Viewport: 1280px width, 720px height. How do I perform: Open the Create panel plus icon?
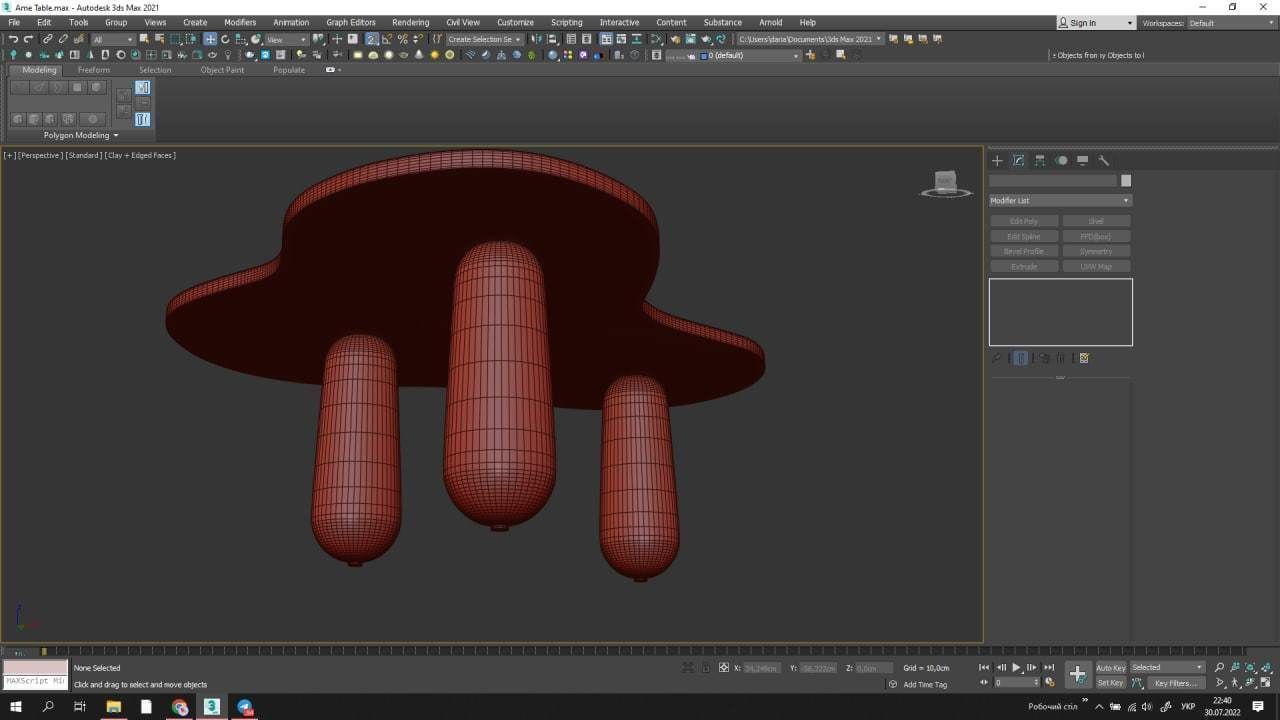click(997, 160)
